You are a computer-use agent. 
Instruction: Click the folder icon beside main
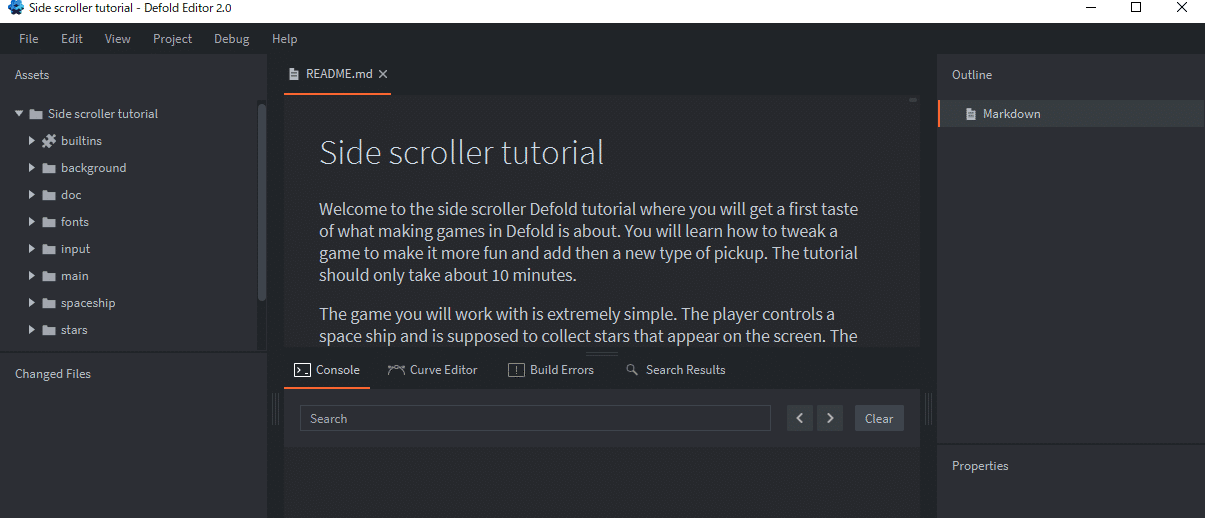click(48, 276)
